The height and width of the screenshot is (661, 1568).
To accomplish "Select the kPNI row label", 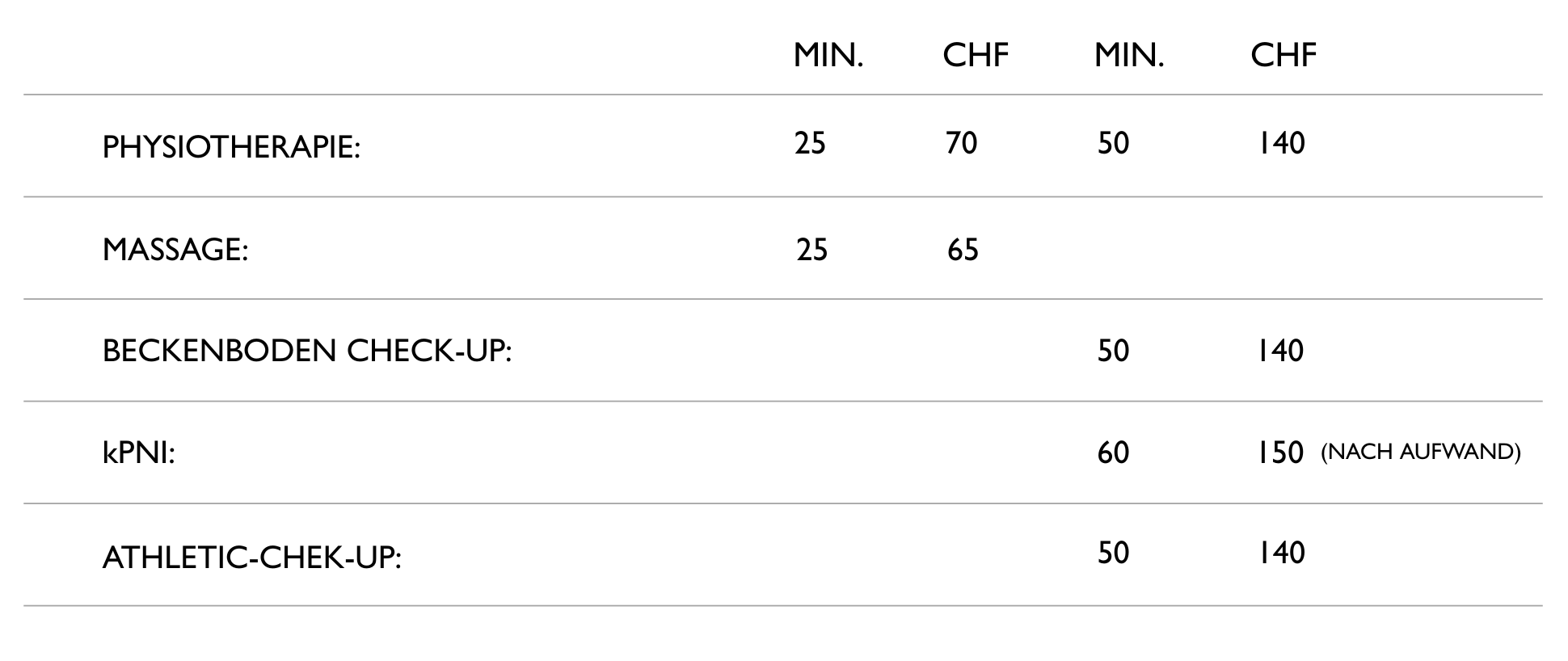I will point(138,453).
